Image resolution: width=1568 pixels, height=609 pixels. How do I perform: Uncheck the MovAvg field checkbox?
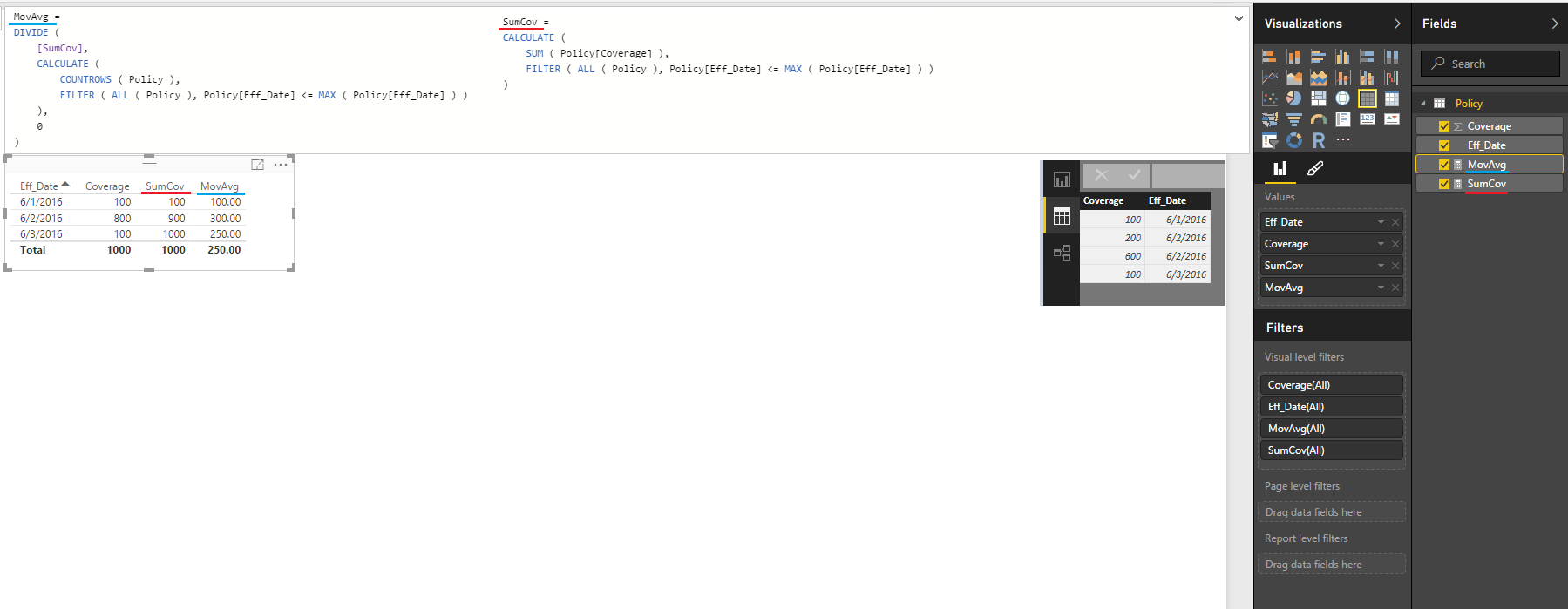click(1443, 165)
